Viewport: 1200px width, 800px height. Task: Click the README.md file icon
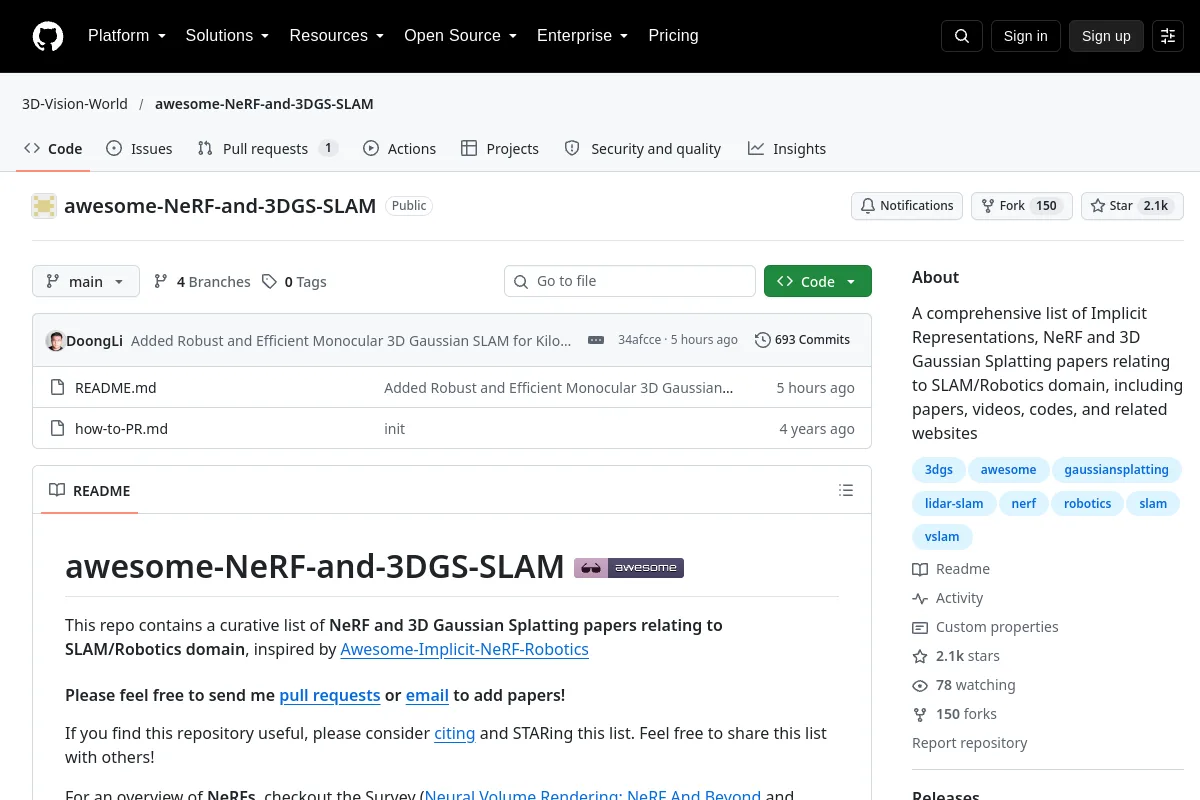[58, 388]
